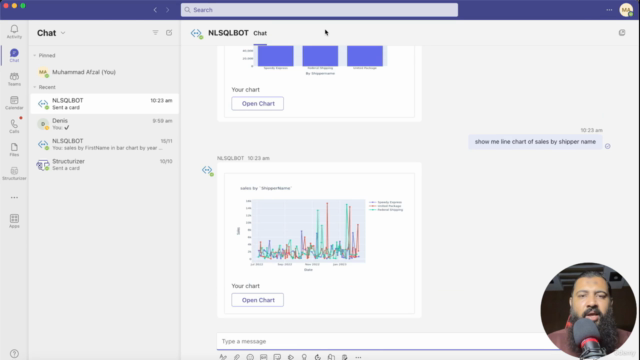
Task: Start a new chat with compose icon
Action: click(x=169, y=33)
